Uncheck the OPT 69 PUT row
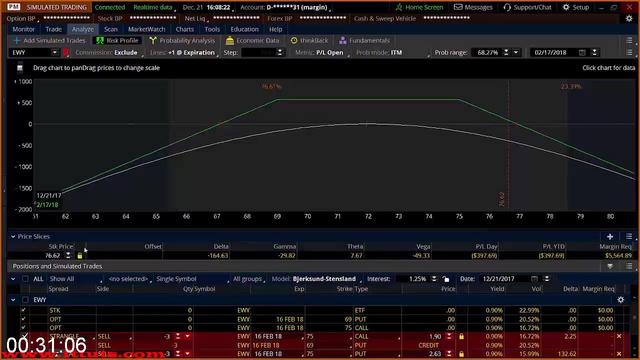The height and width of the screenshot is (360, 640). point(23,319)
